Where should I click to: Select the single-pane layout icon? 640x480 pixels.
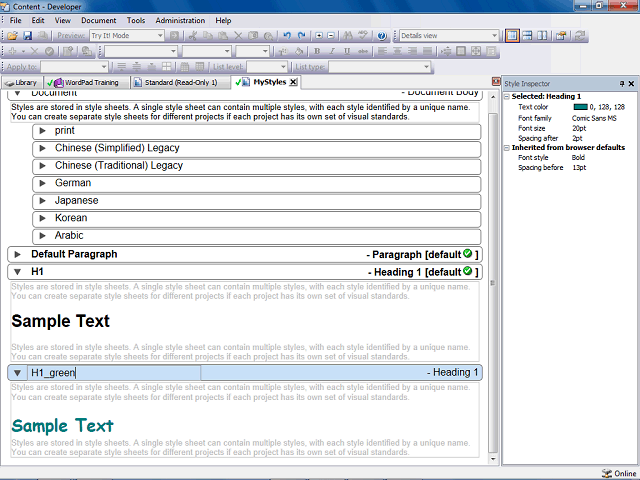[512, 36]
